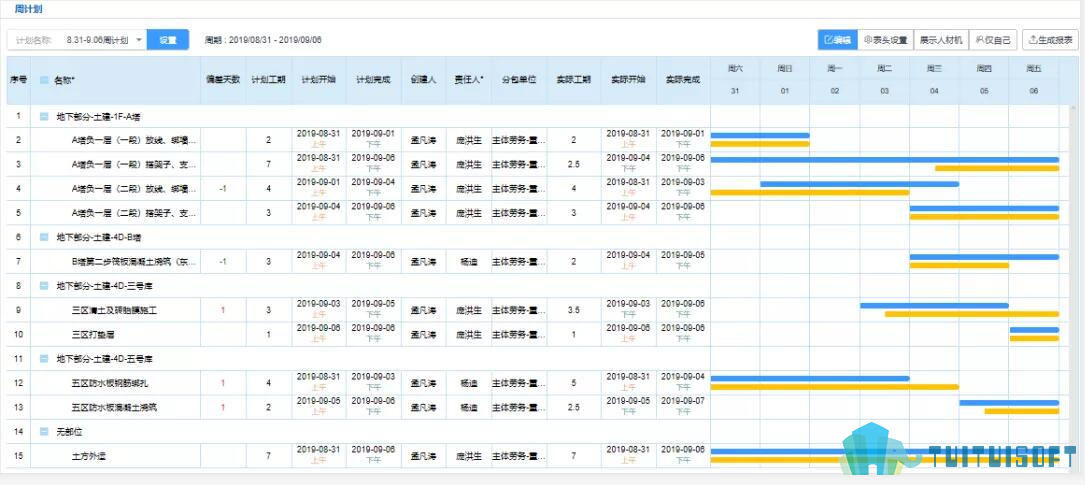Click blue planned Gantt bar of row 4
This screenshot has width=1085, height=485.
tap(859, 184)
